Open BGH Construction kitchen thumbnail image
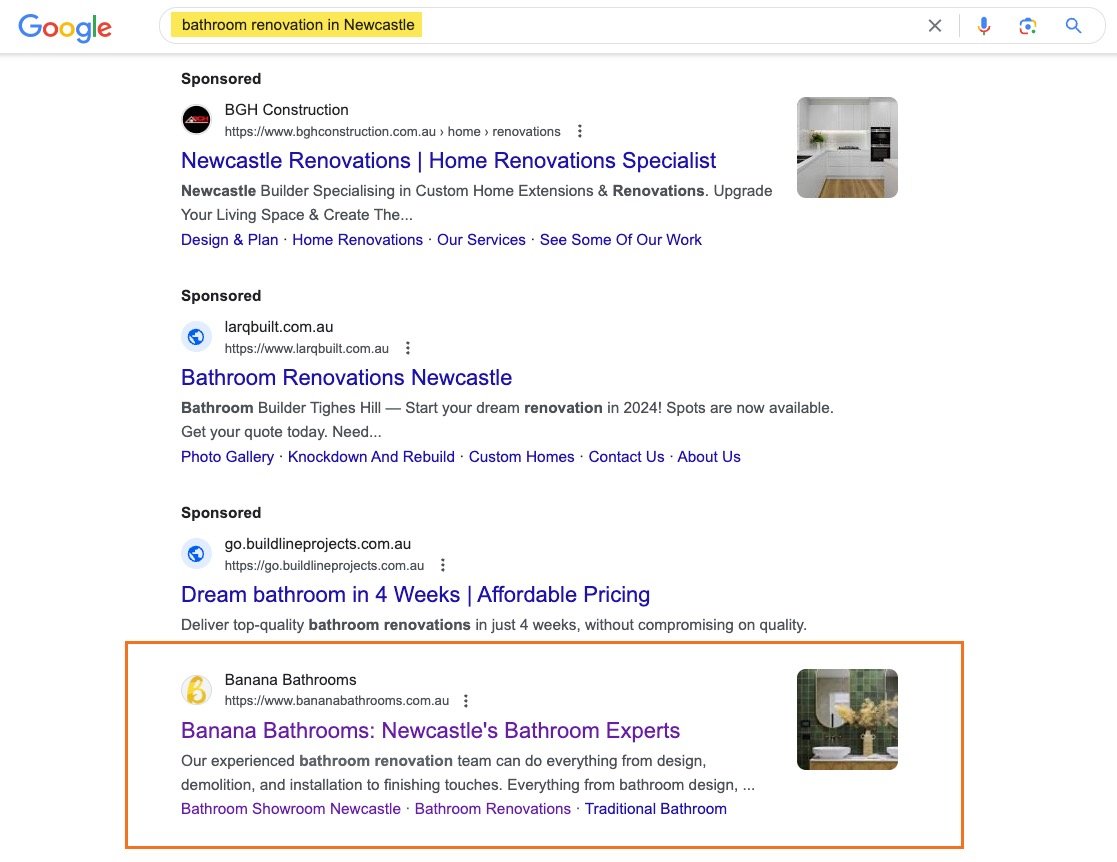The width and height of the screenshot is (1117, 862). (847, 147)
